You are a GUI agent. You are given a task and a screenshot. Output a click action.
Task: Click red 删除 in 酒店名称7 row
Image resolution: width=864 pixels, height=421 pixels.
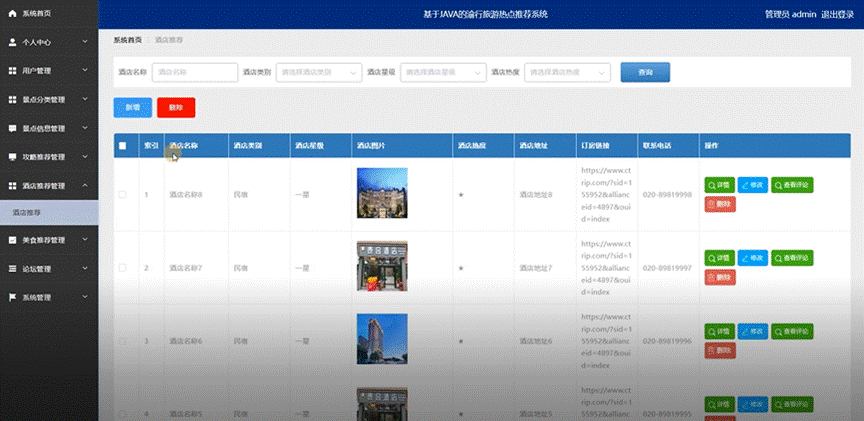[x=720, y=277]
